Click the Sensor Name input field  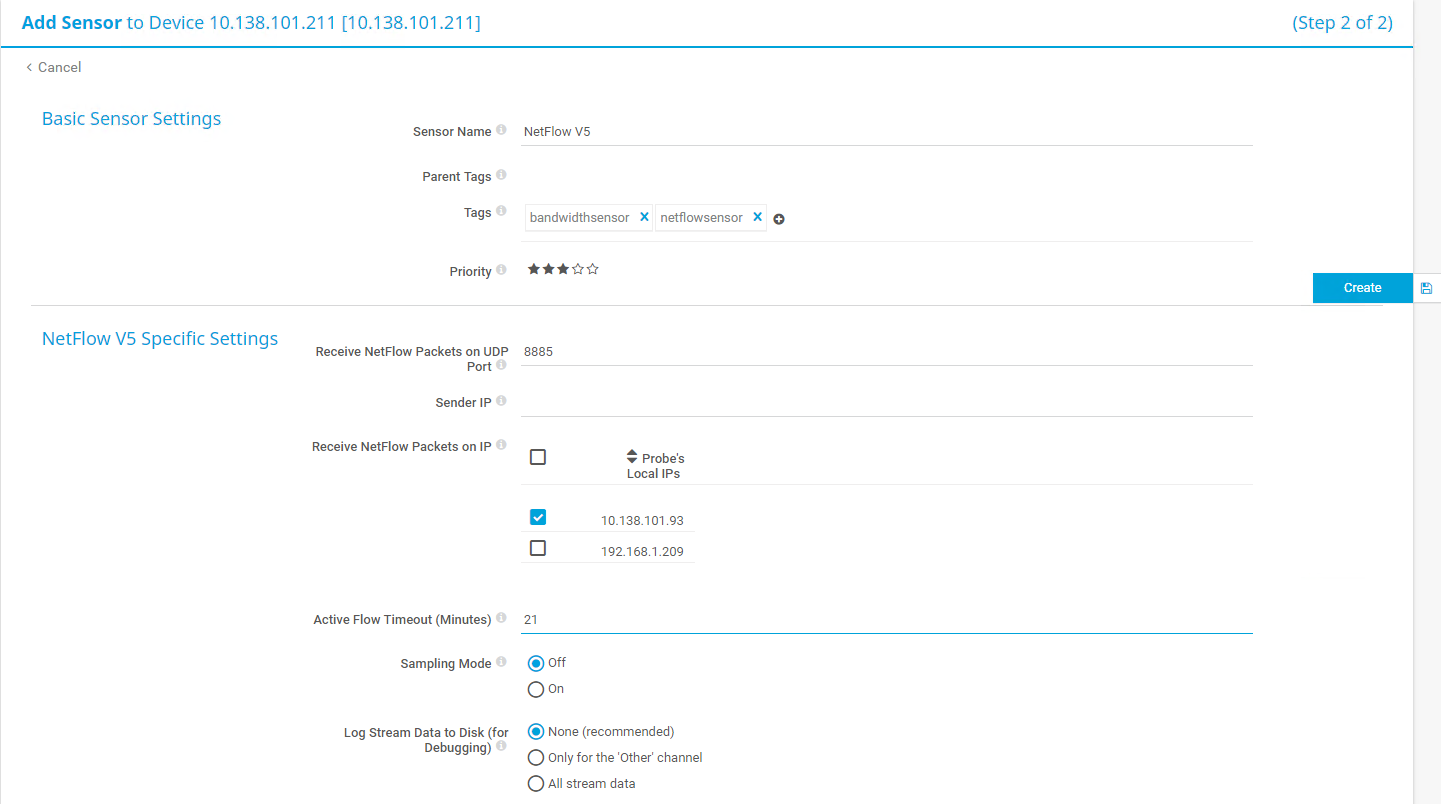click(886, 131)
